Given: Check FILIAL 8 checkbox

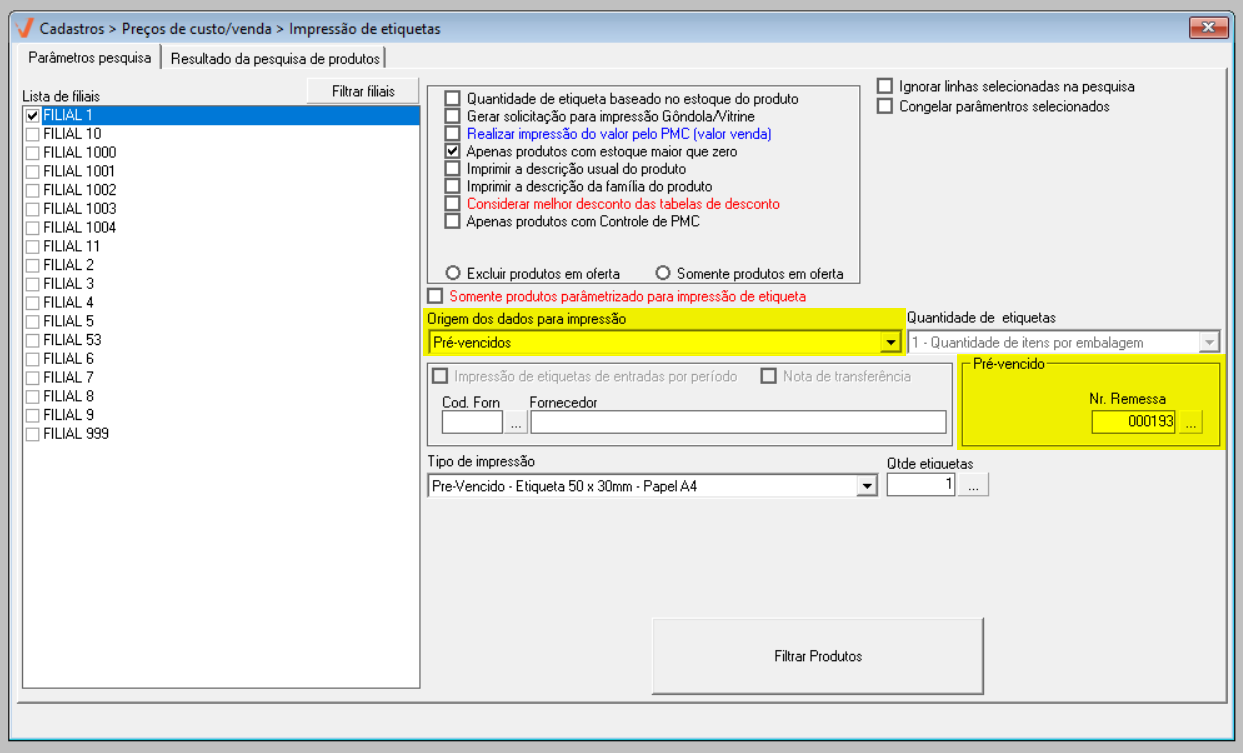Looking at the screenshot, I should (x=33, y=396).
